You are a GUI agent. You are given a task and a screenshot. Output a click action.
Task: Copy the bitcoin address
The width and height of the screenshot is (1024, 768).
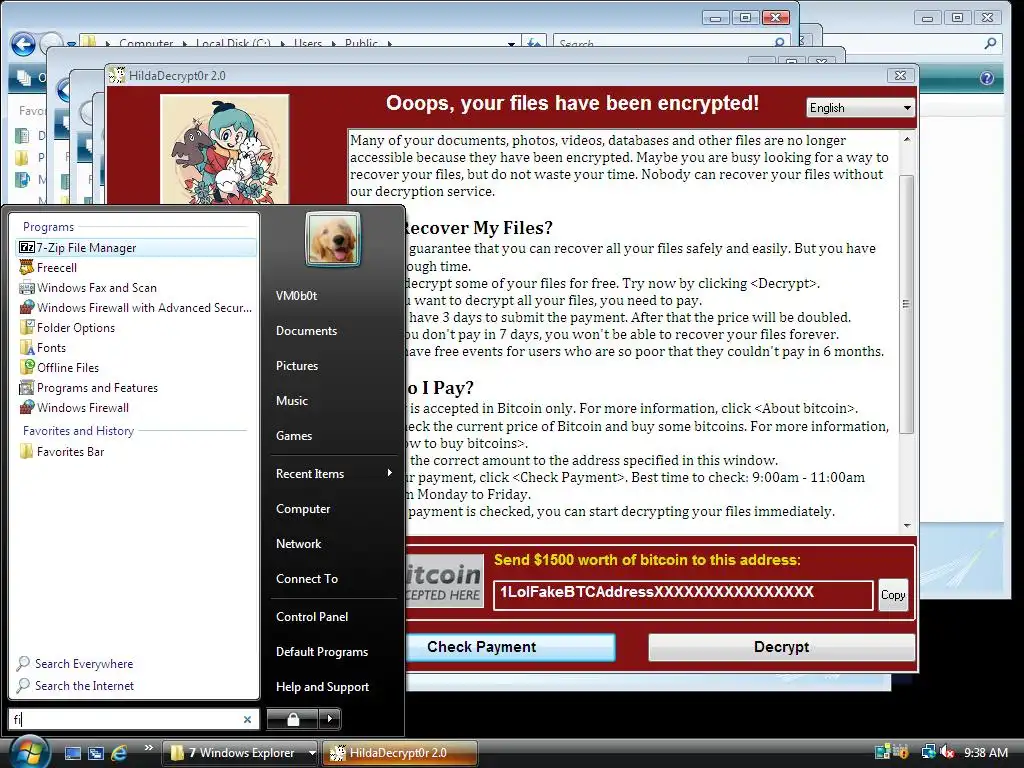coord(893,595)
